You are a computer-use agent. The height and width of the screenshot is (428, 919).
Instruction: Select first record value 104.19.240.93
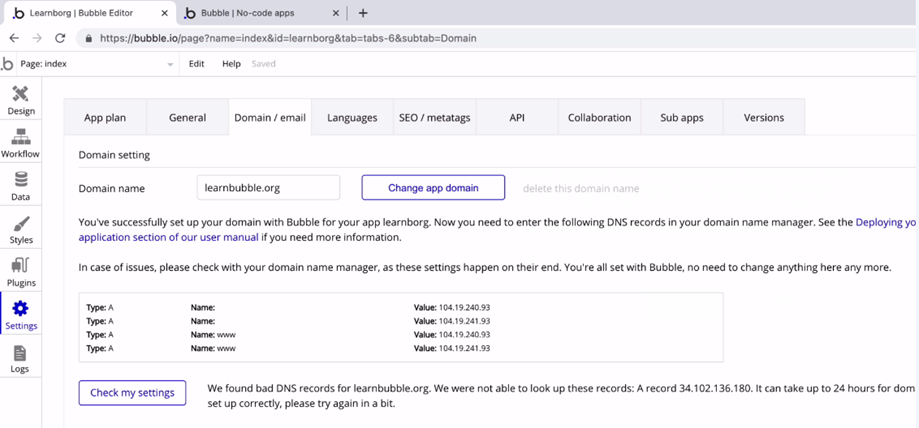pos(464,307)
